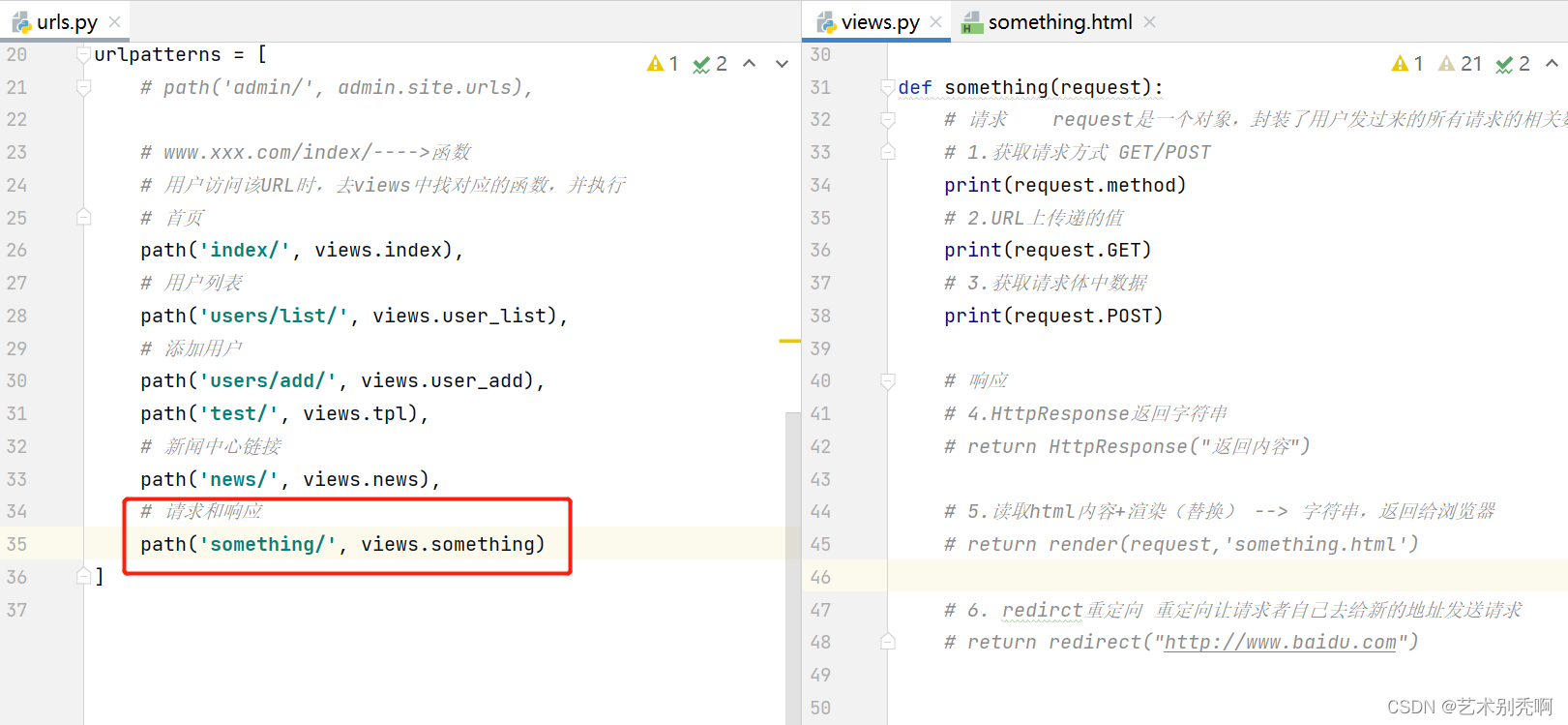
Task: Click the 'something/' string in path
Action: pos(268,544)
